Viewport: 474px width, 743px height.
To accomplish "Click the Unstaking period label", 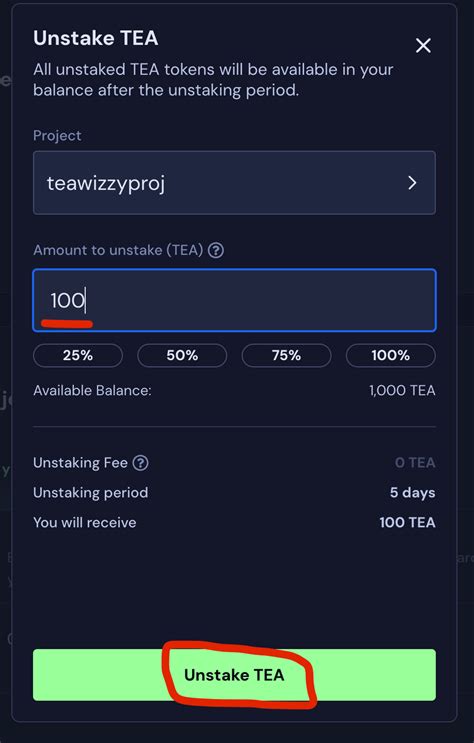I will point(91,492).
